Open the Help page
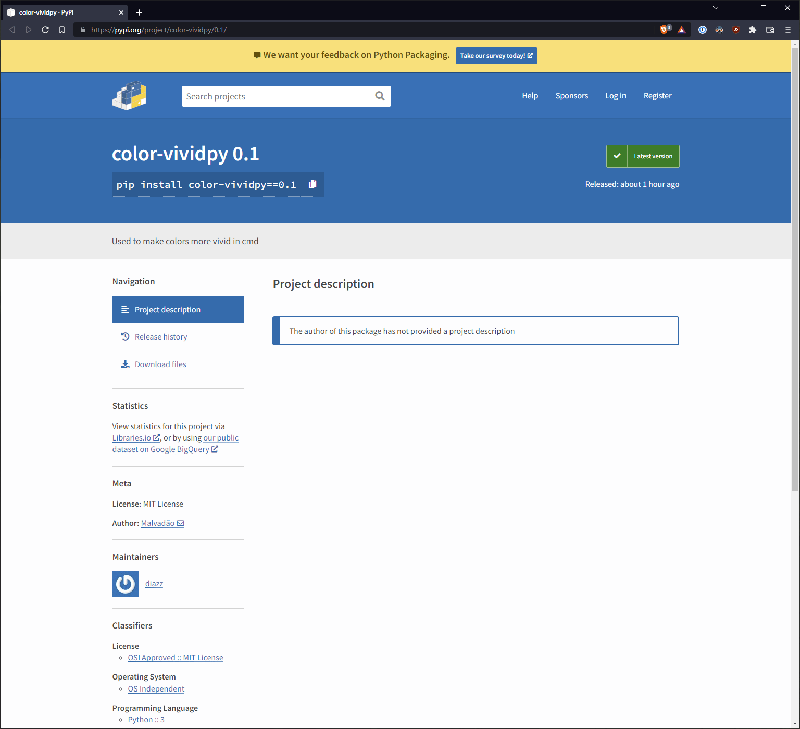This screenshot has height=729, width=800. pos(530,96)
